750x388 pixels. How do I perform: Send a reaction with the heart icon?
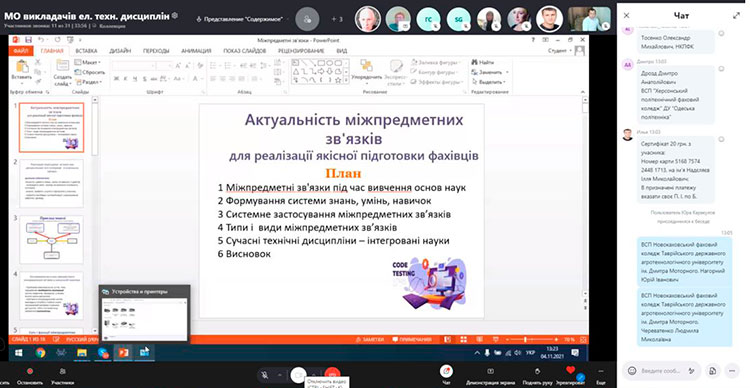pyautogui.click(x=570, y=371)
